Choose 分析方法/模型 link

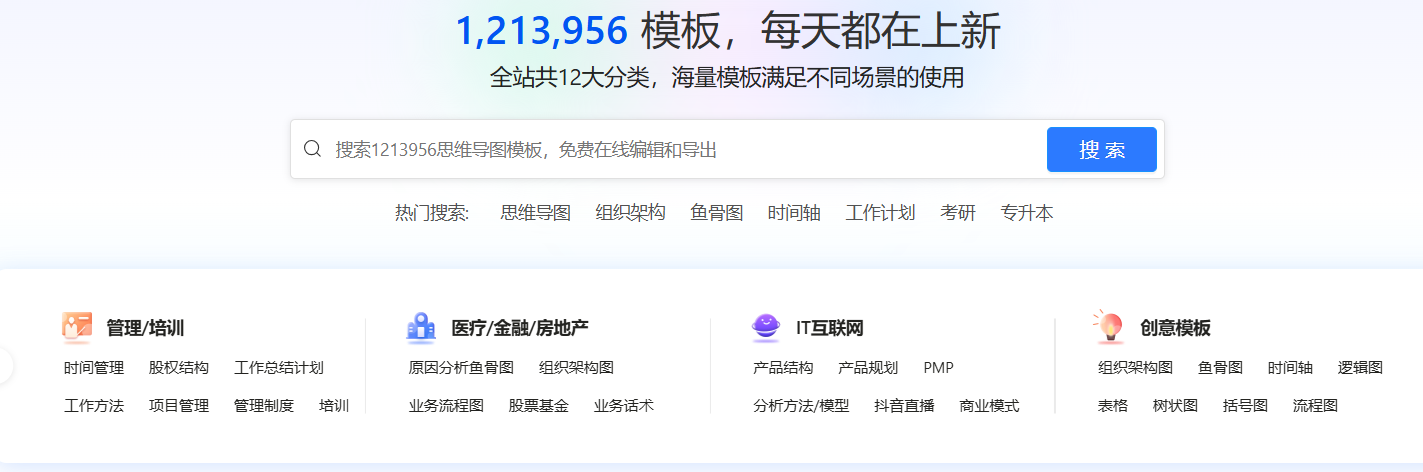(x=801, y=406)
